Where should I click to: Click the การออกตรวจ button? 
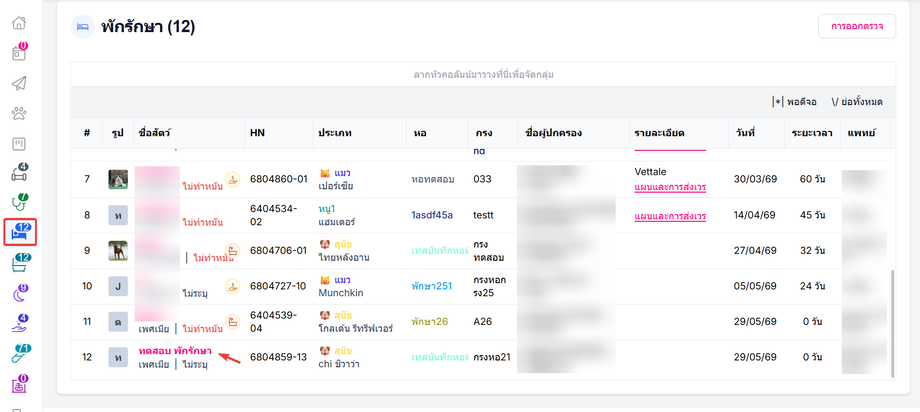click(x=857, y=26)
